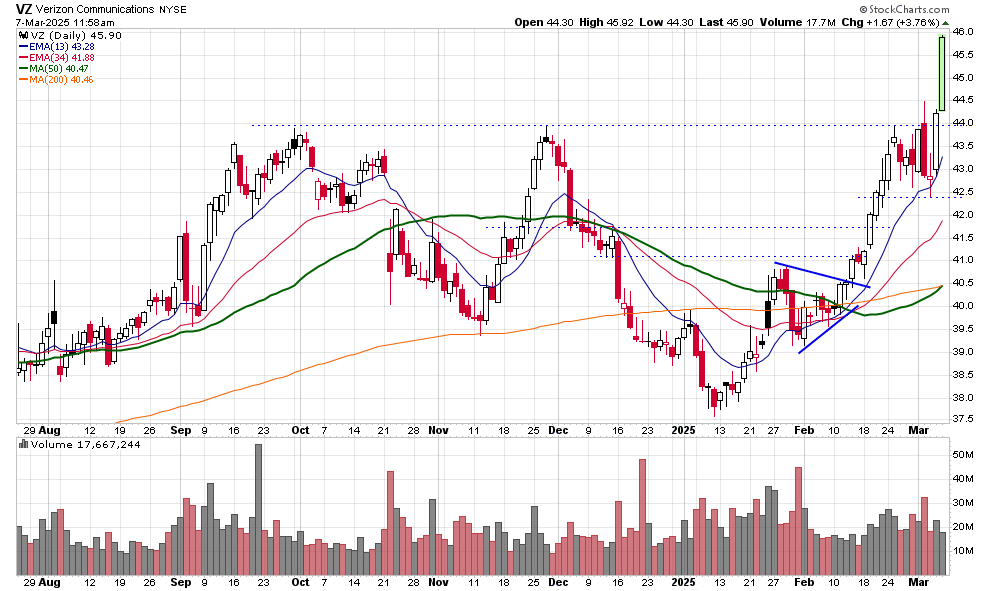Click the Sep label under the price chart
The height and width of the screenshot is (591, 990).
point(181,431)
